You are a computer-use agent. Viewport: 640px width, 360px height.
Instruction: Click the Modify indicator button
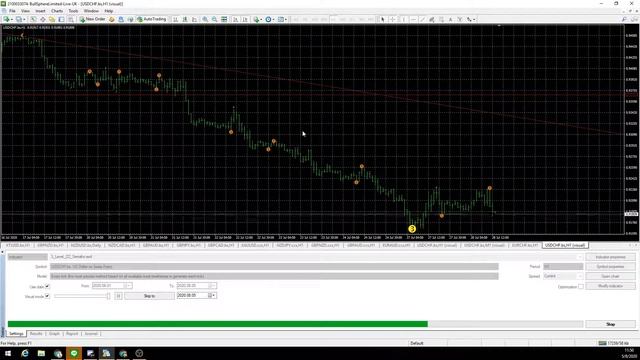[x=611, y=286]
